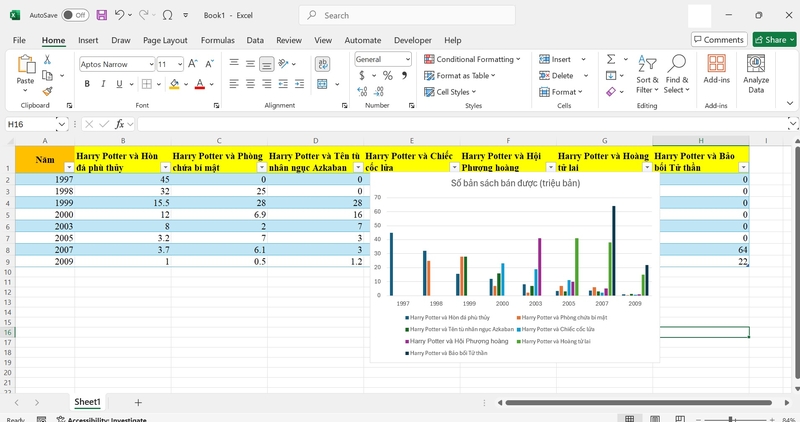800x422 pixels.
Task: Open the File menu
Action: 19,40
